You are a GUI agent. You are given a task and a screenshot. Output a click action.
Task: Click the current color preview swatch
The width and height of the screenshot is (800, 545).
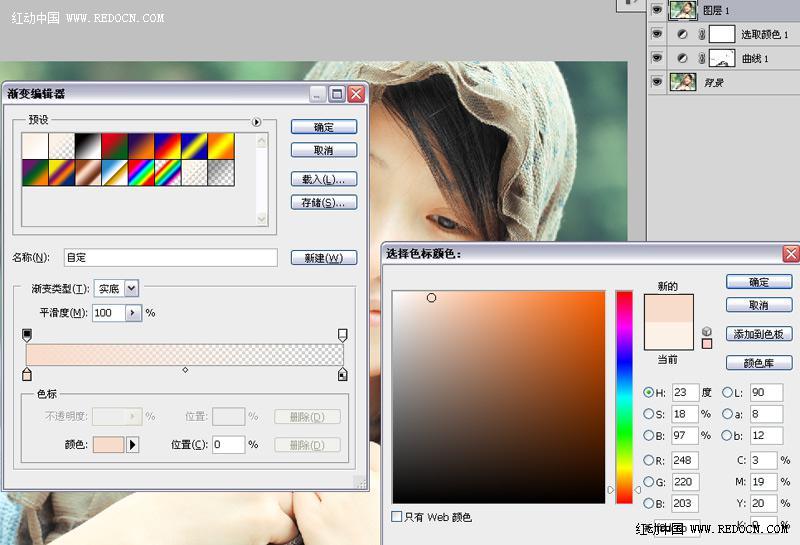coord(669,335)
